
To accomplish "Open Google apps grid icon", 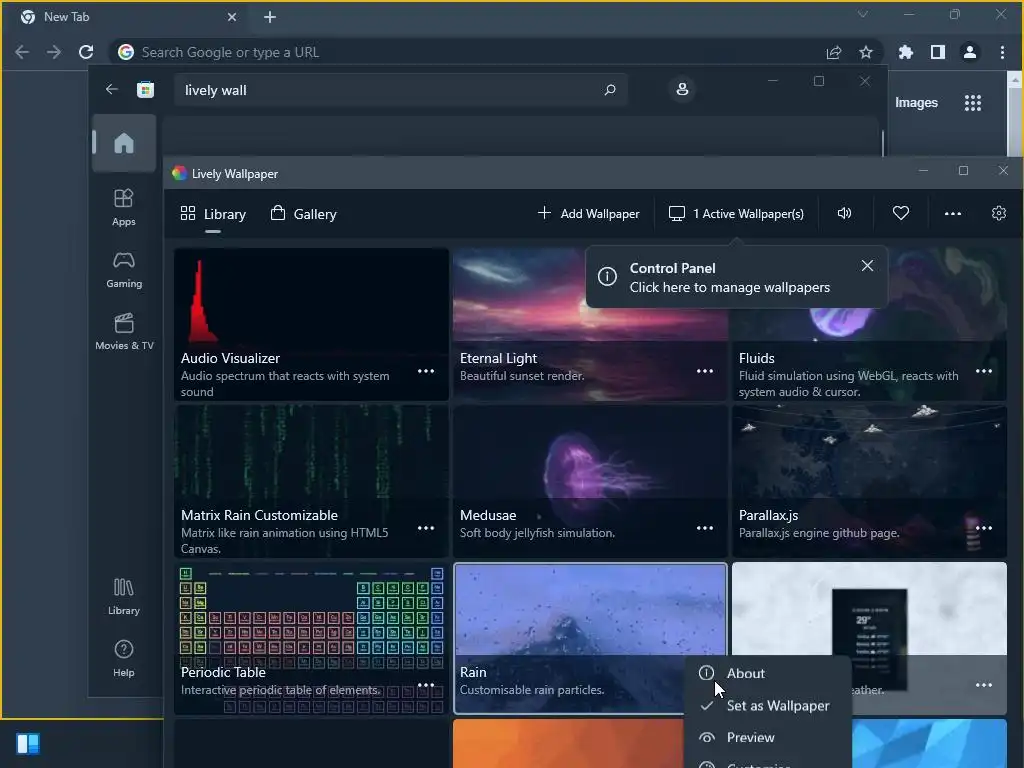I will [972, 103].
